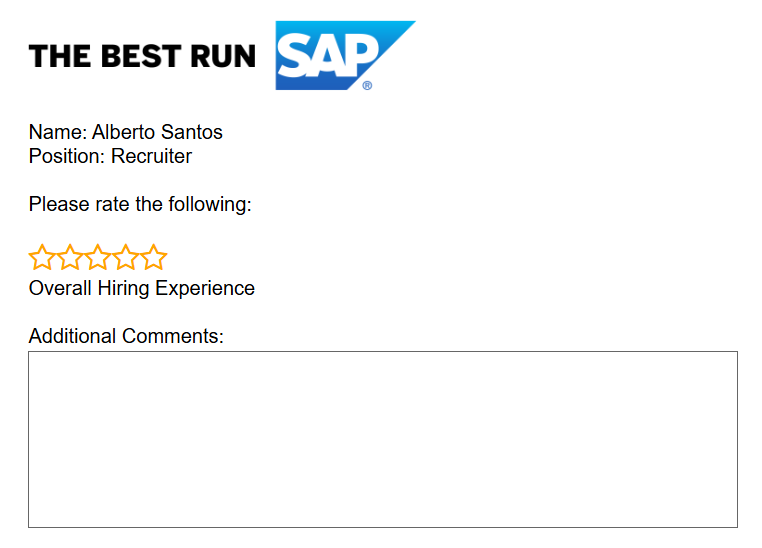The image size is (762, 548).
Task: Click the word "THE" in the header tagline
Action: click(x=60, y=57)
